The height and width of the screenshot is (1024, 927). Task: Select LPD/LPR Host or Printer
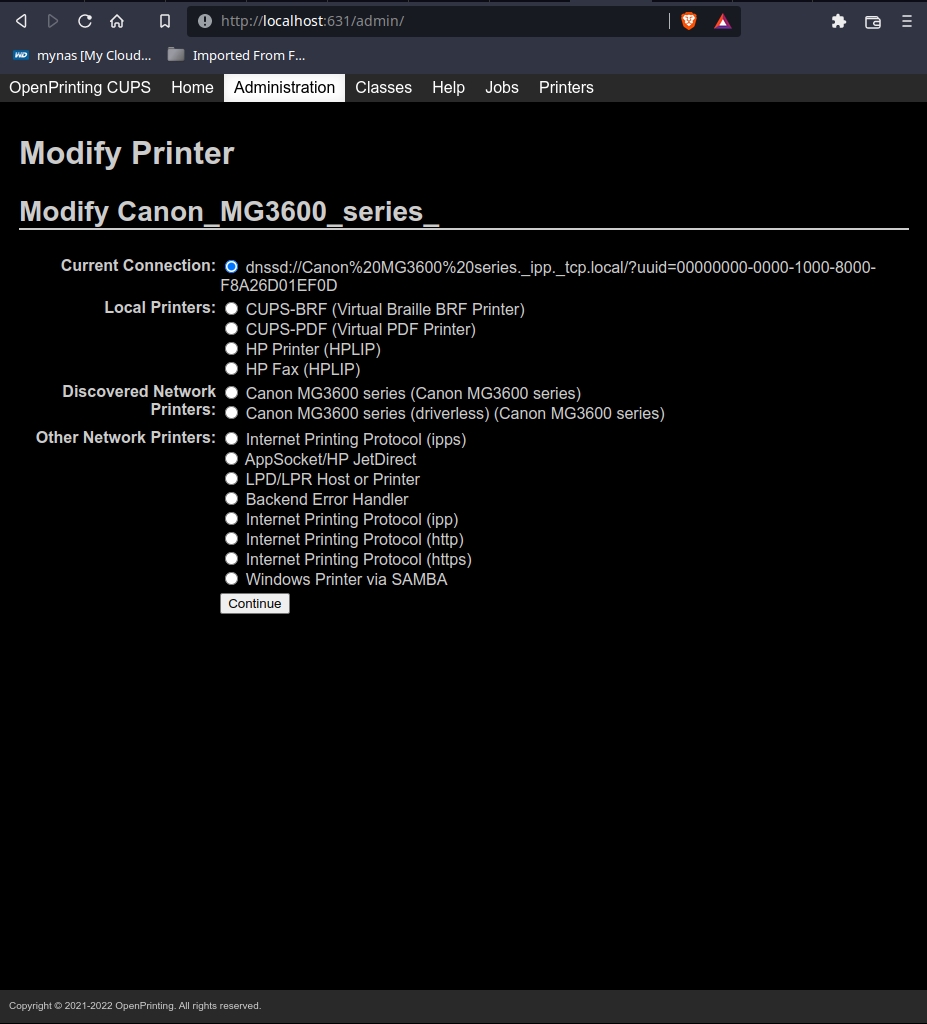tap(231, 479)
